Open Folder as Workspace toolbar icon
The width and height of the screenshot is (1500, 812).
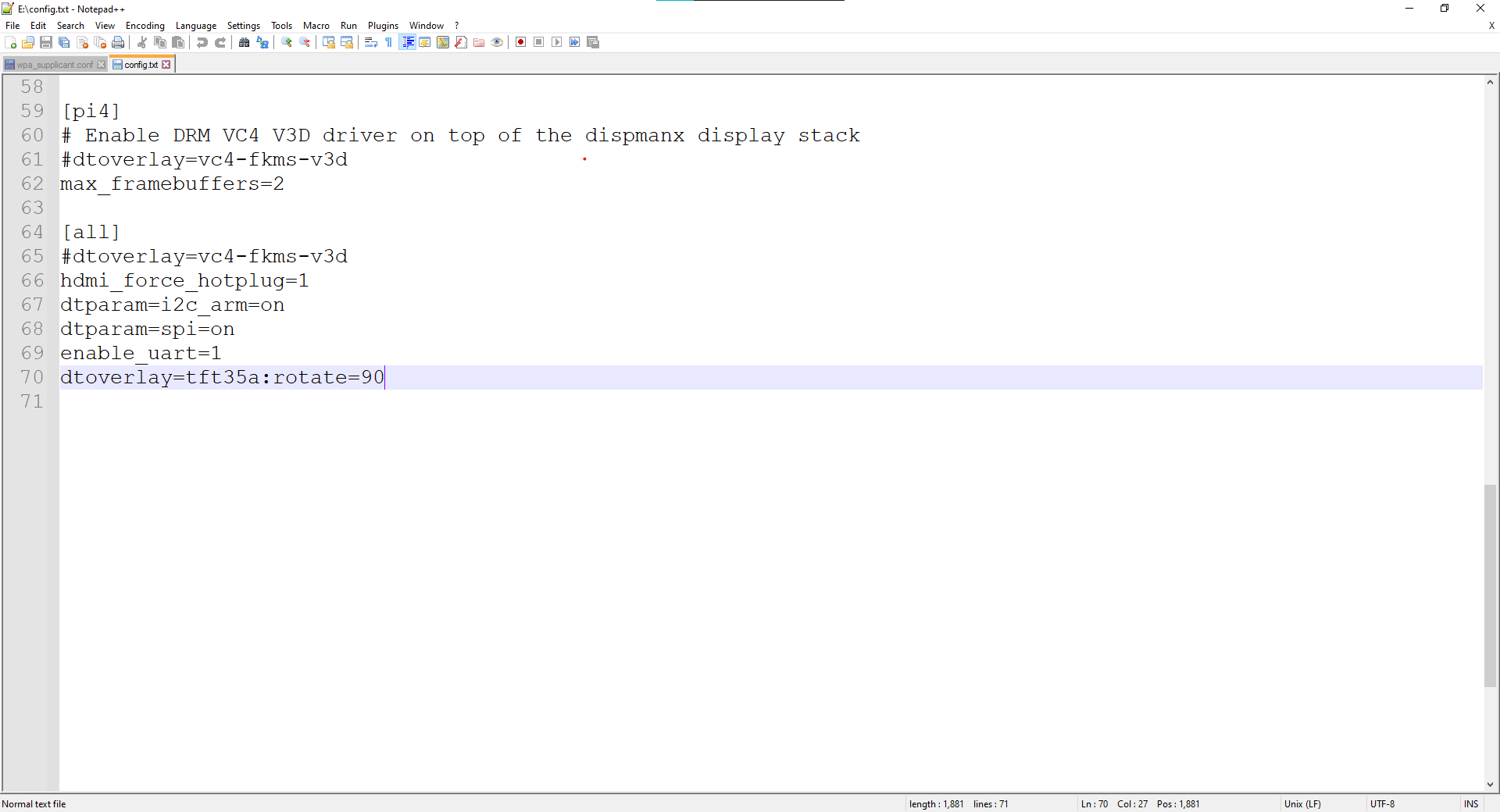479,42
